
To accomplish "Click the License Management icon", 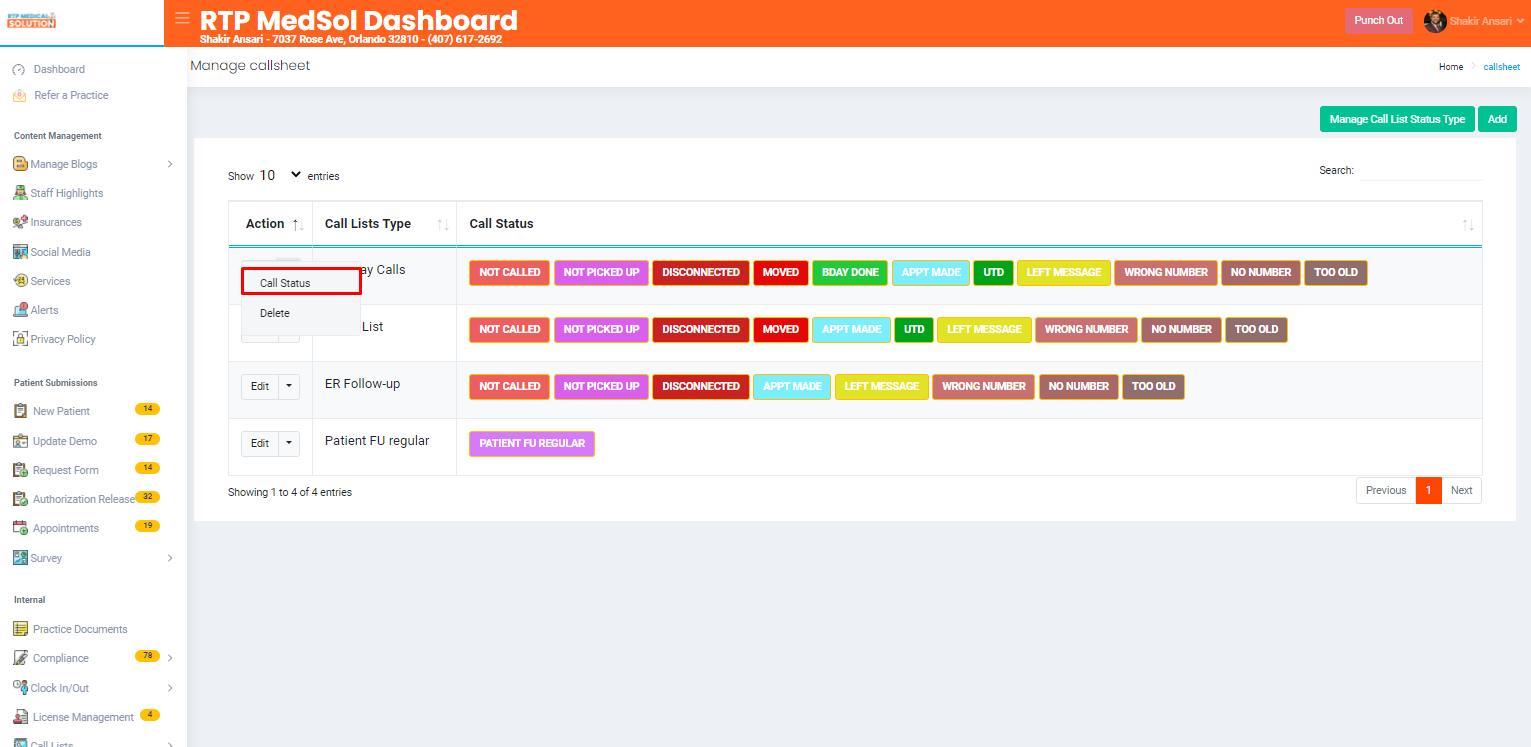I will point(20,717).
